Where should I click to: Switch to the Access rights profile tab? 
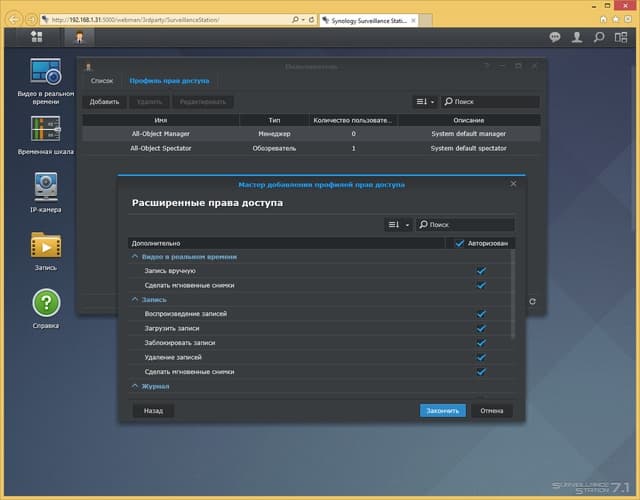point(169,81)
